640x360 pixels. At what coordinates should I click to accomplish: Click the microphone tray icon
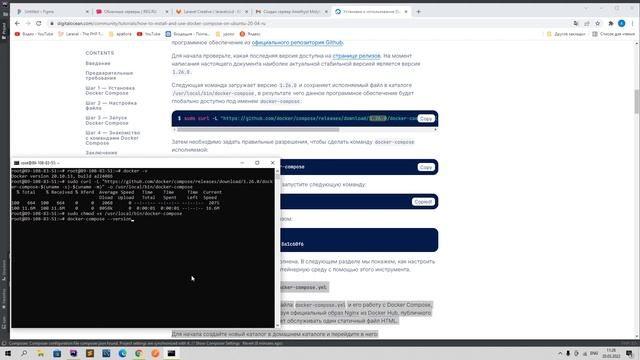568,353
